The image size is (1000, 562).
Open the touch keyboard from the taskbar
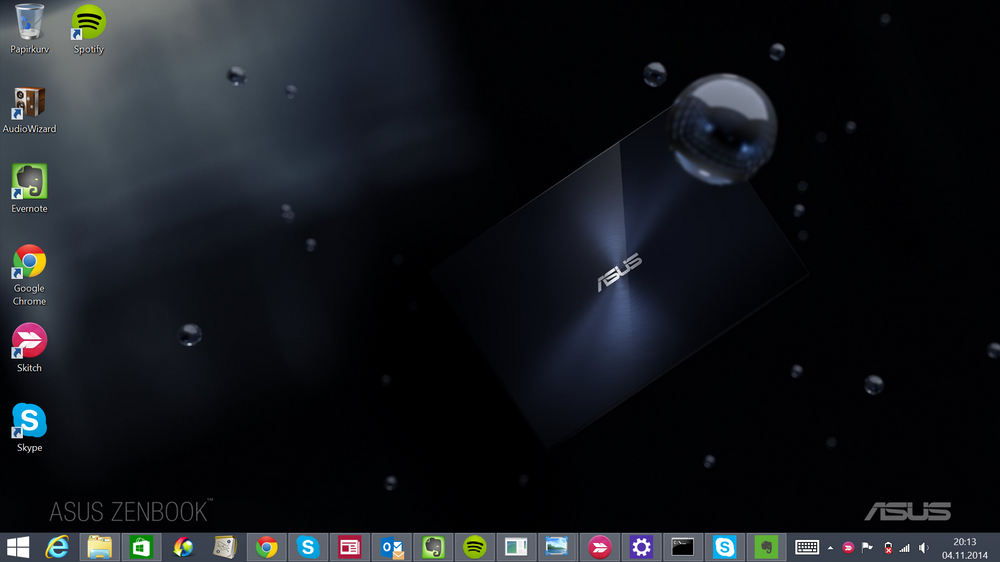(807, 547)
